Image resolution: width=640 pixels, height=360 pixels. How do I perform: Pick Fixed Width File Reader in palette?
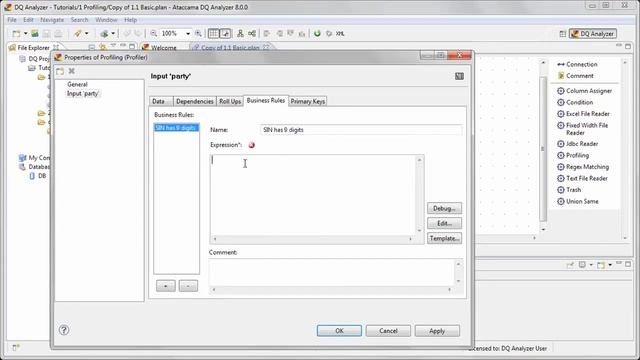pyautogui.click(x=583, y=129)
